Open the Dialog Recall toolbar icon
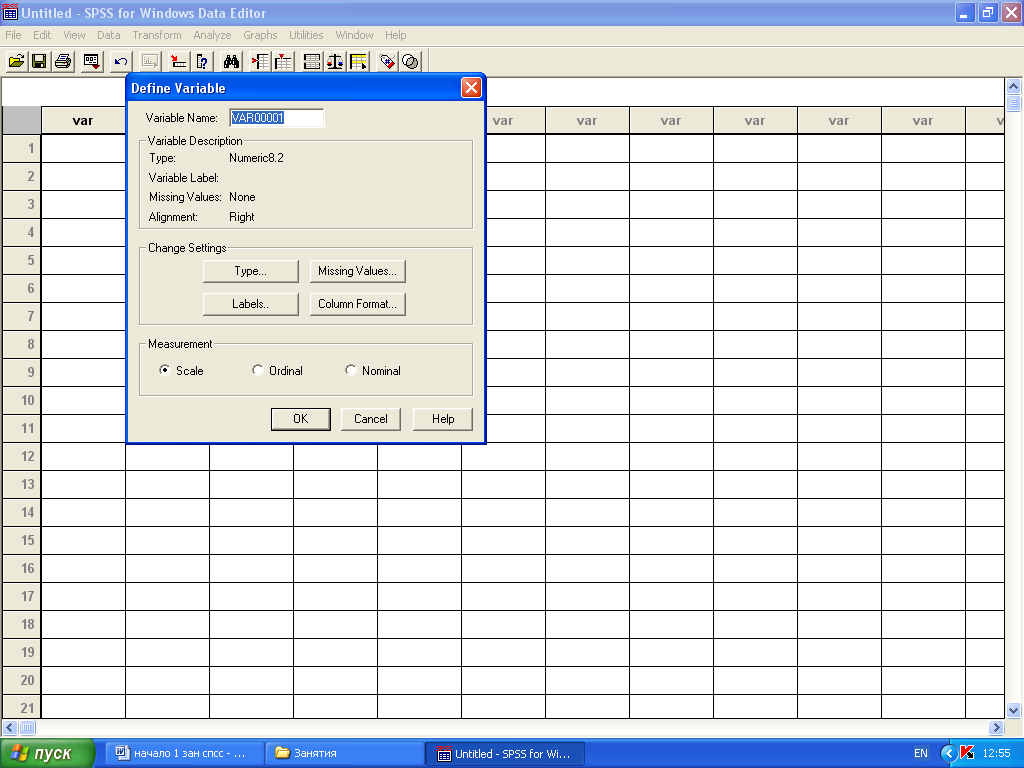The height and width of the screenshot is (768, 1024). point(91,61)
